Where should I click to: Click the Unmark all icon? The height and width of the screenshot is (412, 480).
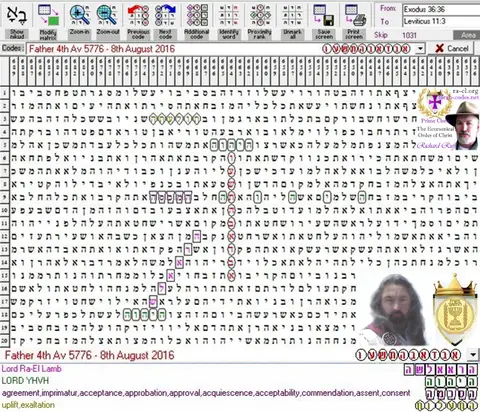pos(292,15)
